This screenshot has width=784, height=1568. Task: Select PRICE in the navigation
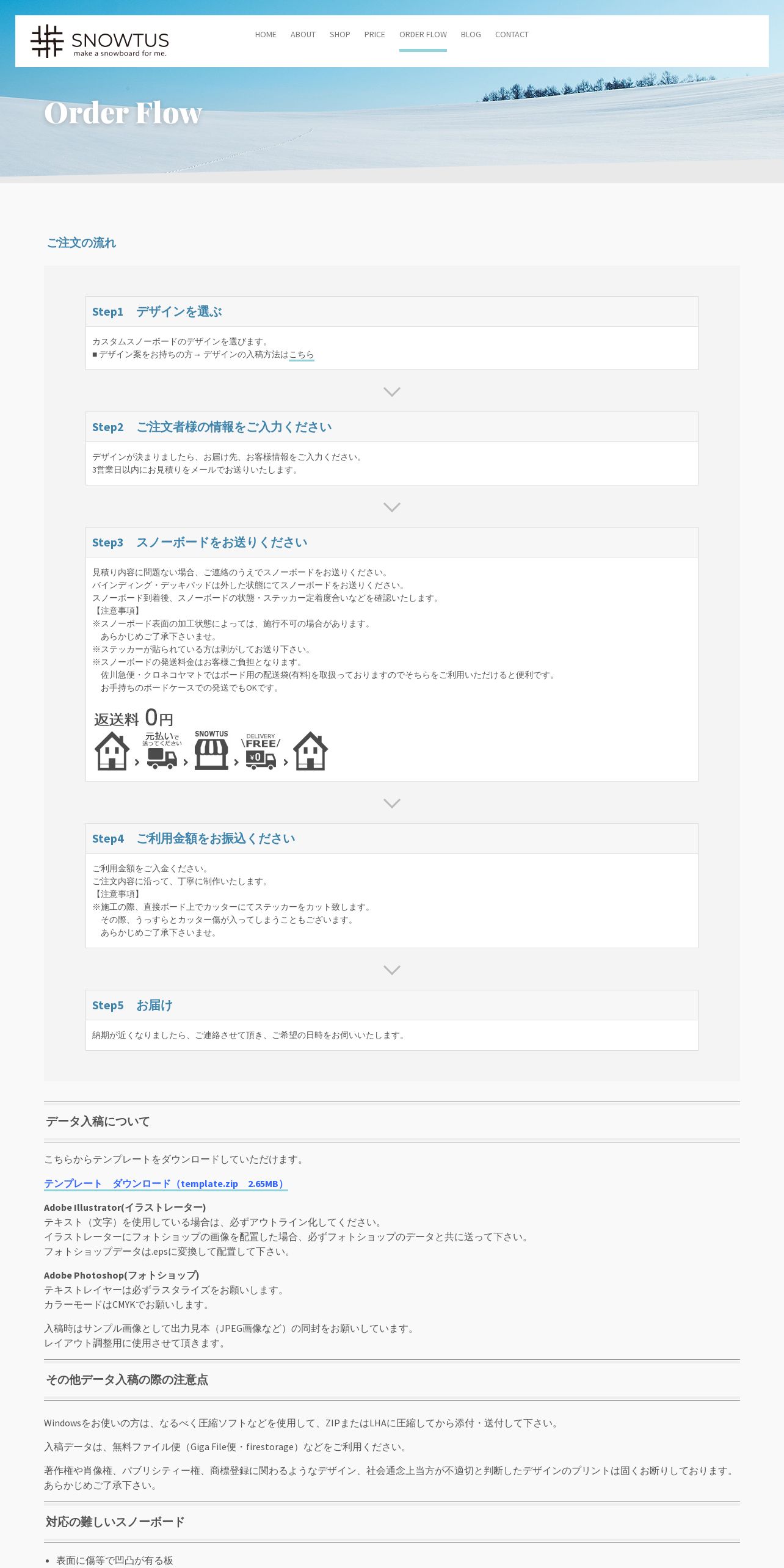tap(374, 35)
